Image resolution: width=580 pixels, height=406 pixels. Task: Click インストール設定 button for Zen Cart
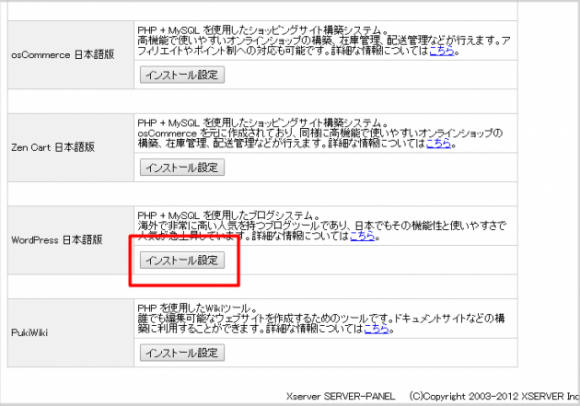click(x=182, y=168)
